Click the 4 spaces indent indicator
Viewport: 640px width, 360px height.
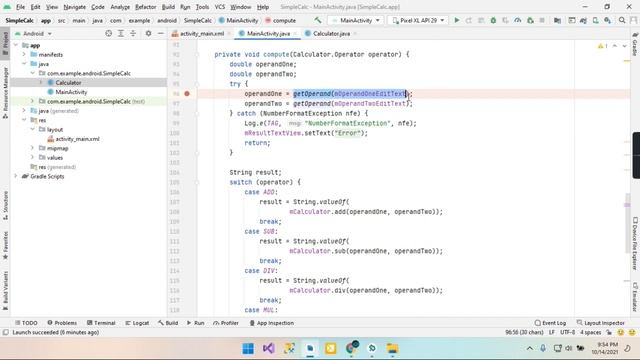click(591, 332)
